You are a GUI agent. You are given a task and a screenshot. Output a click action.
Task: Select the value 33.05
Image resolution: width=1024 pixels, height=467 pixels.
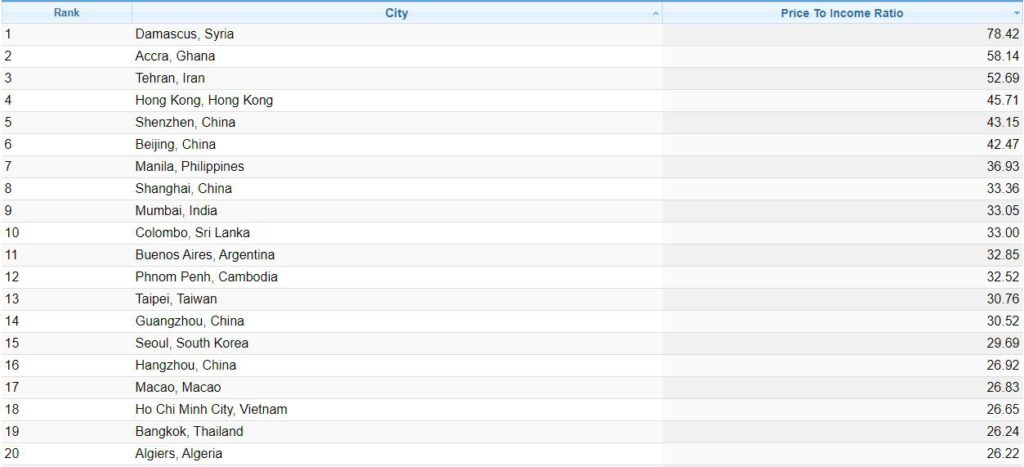point(1002,211)
